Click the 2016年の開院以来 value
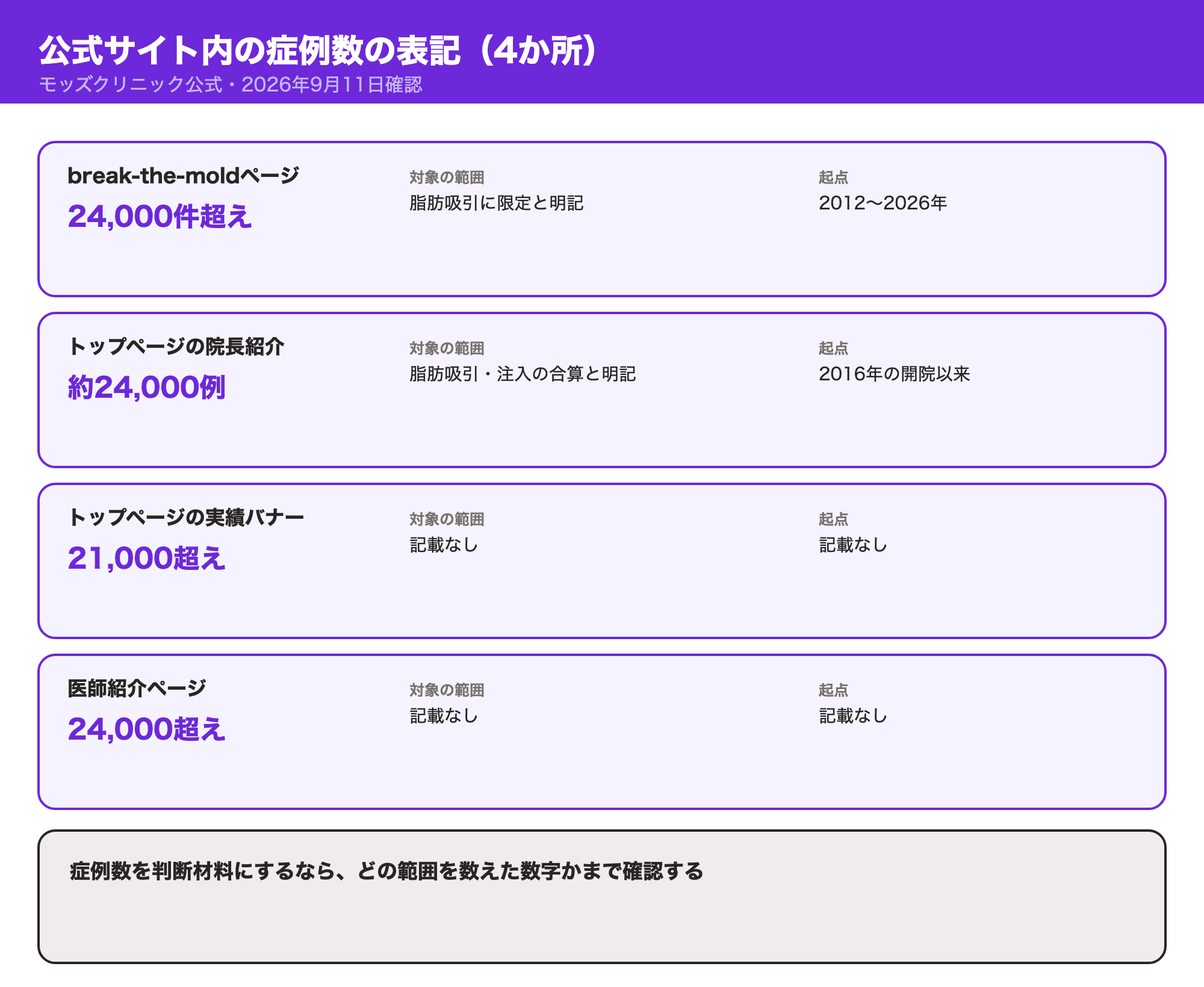The width and height of the screenshot is (1204, 987). pyautogui.click(x=895, y=374)
